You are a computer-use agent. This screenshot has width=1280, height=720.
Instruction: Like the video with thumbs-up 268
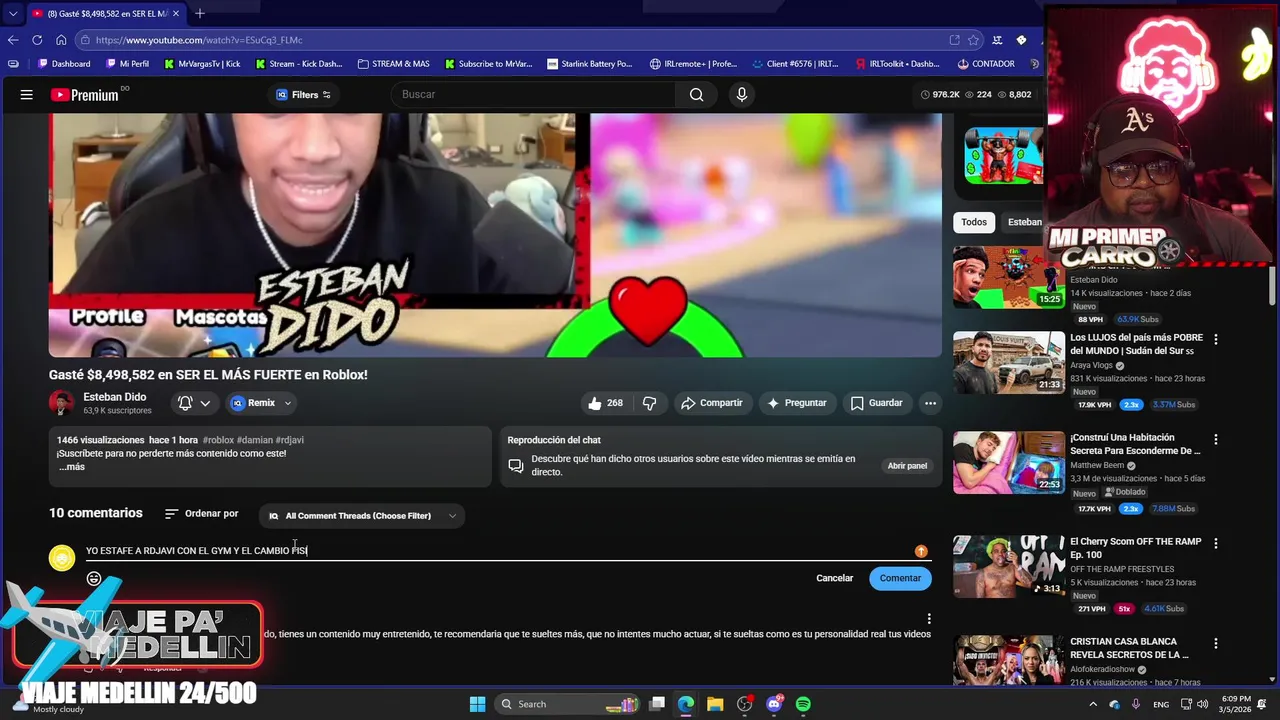pos(606,403)
